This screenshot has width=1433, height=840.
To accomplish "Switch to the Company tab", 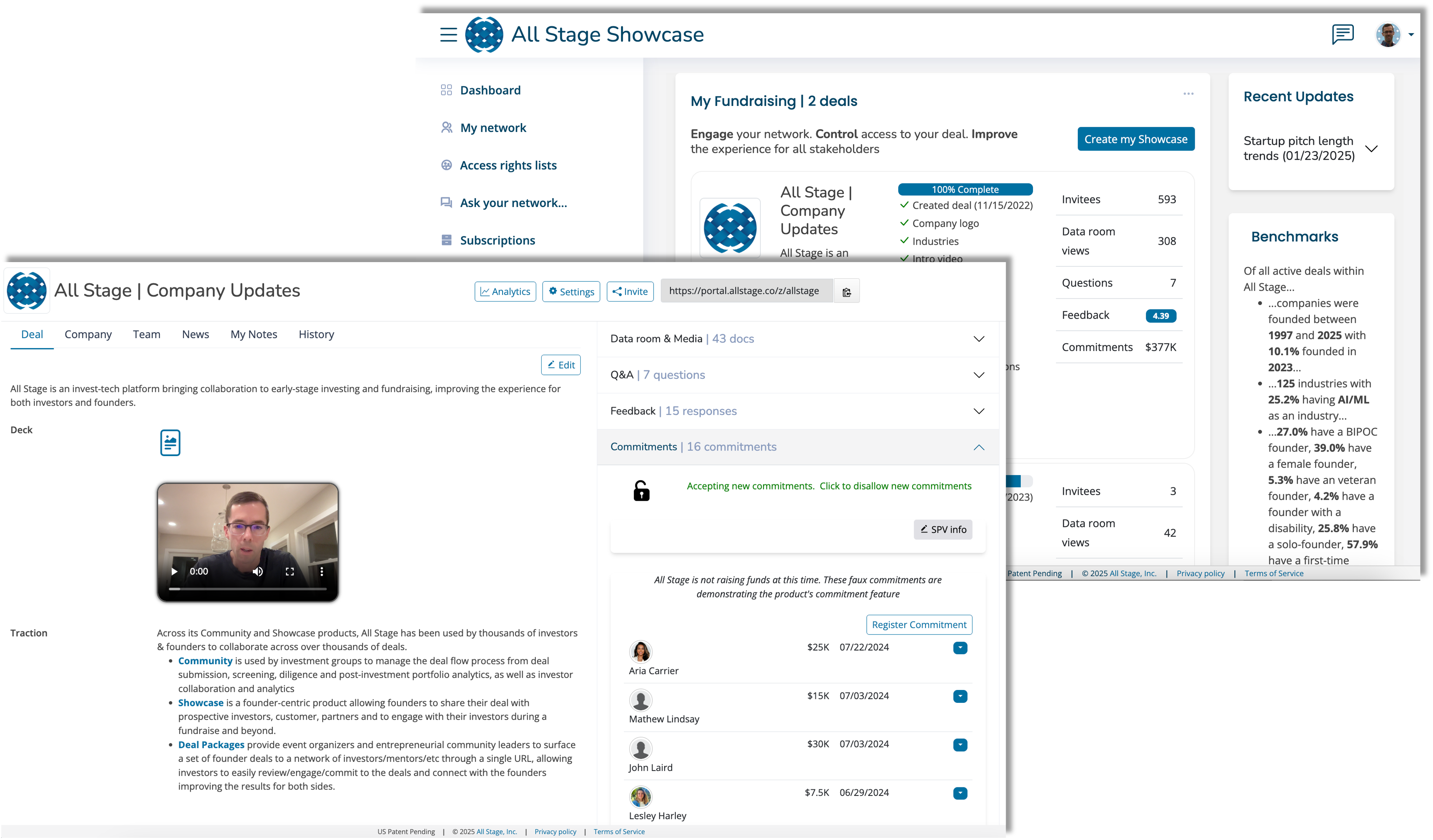I will pyautogui.click(x=88, y=334).
